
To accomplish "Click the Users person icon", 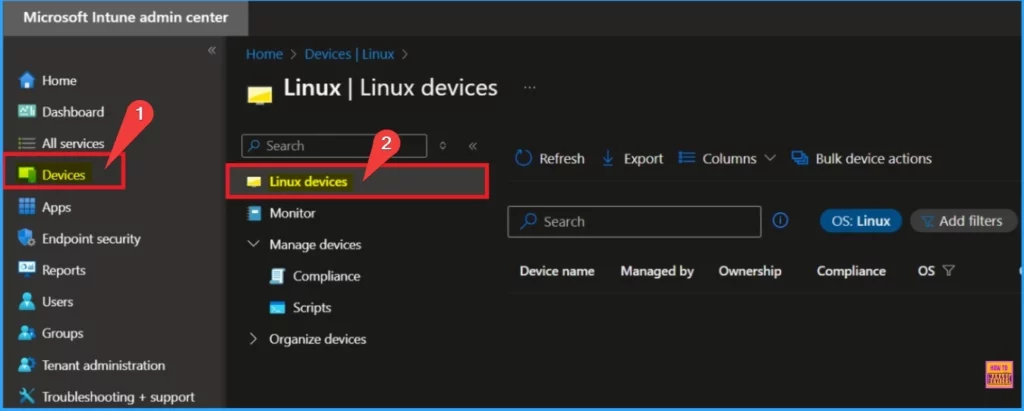I will click(x=27, y=302).
